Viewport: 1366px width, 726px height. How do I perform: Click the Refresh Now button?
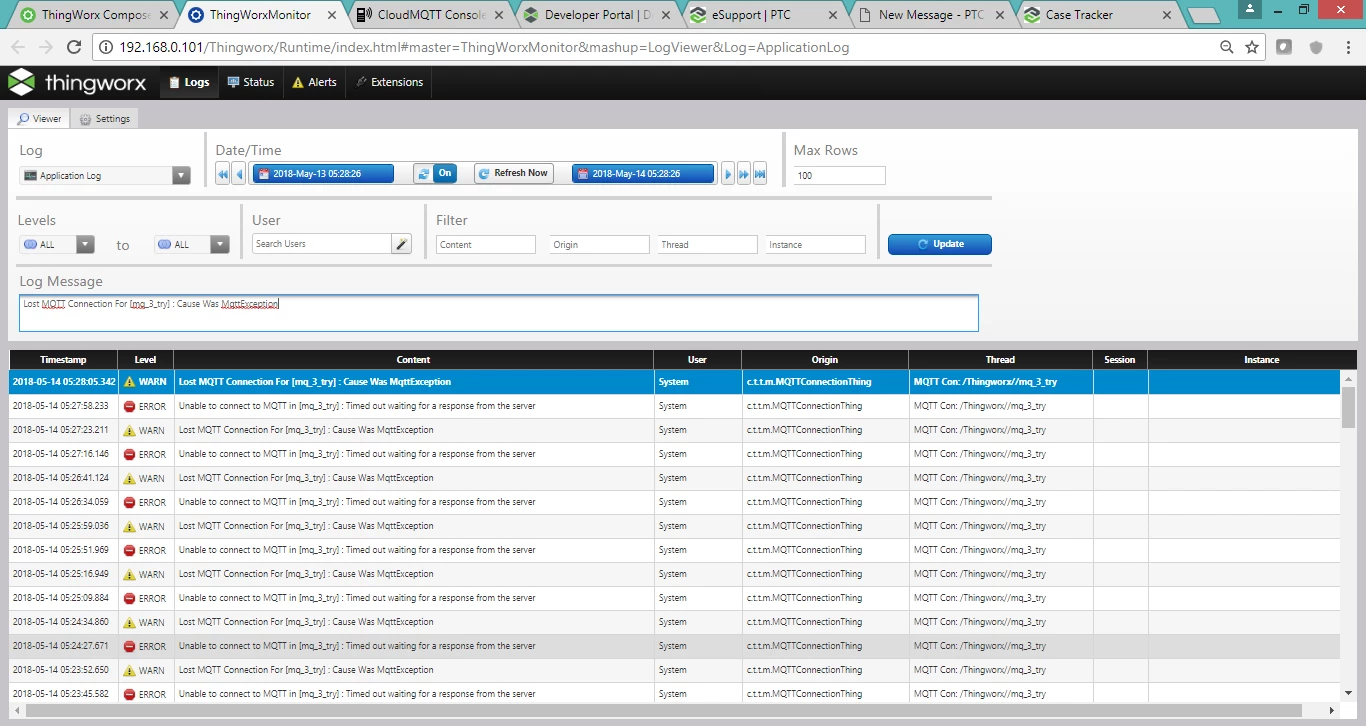coord(513,173)
